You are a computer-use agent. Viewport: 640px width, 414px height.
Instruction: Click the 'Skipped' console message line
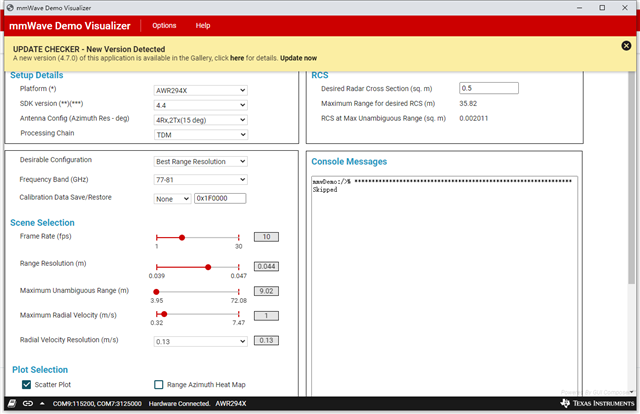[325, 189]
